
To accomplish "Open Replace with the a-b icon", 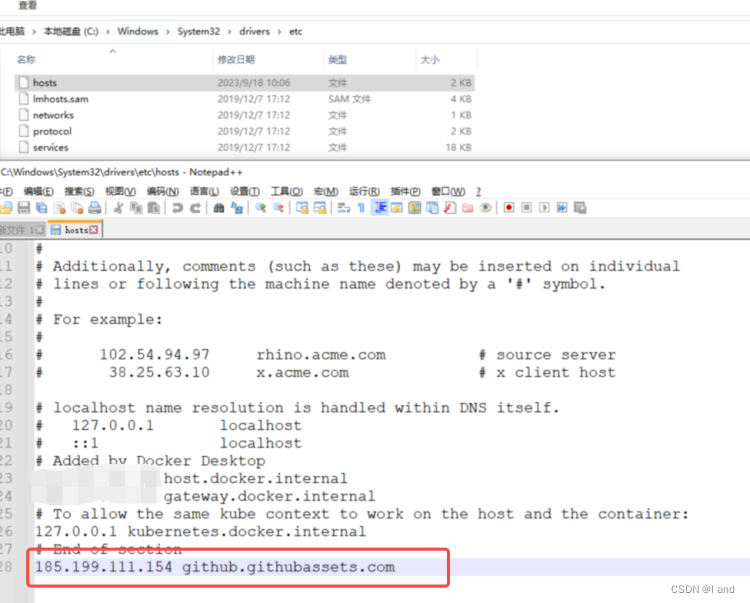I will [x=237, y=208].
